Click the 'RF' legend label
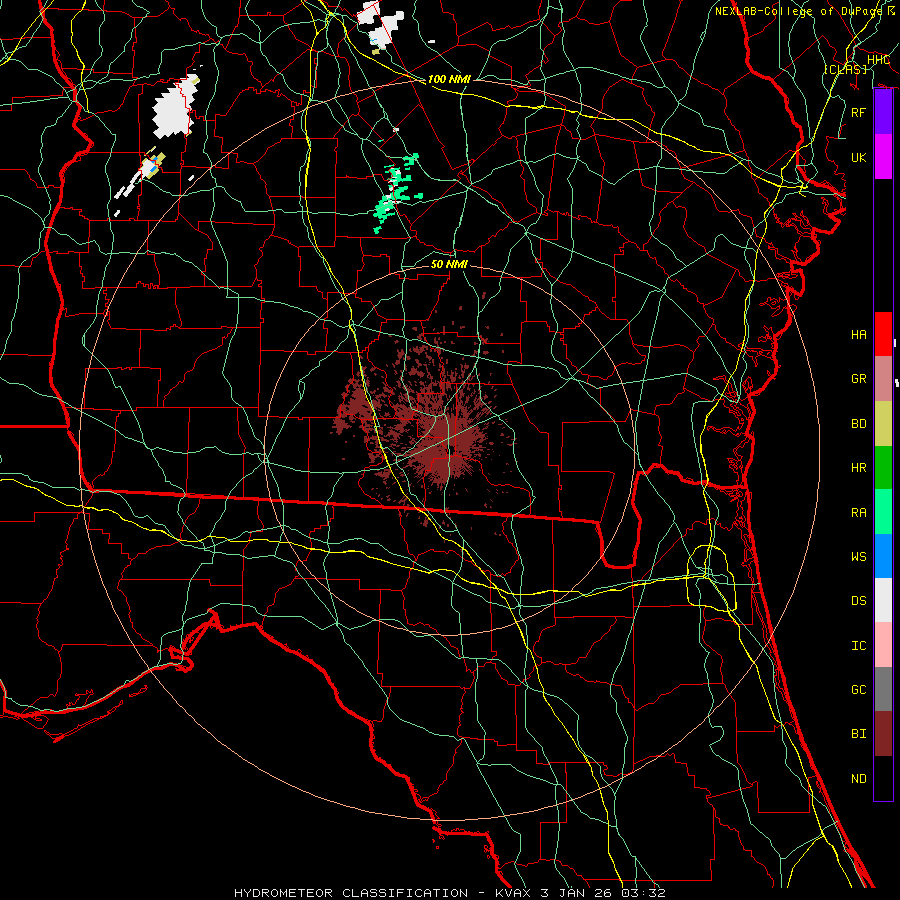 (858, 112)
